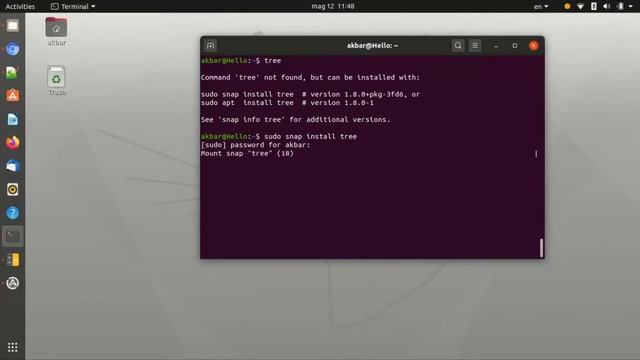Click the terminal title akbar@Hello: ~
This screenshot has height=360, width=640.
(x=372, y=46)
